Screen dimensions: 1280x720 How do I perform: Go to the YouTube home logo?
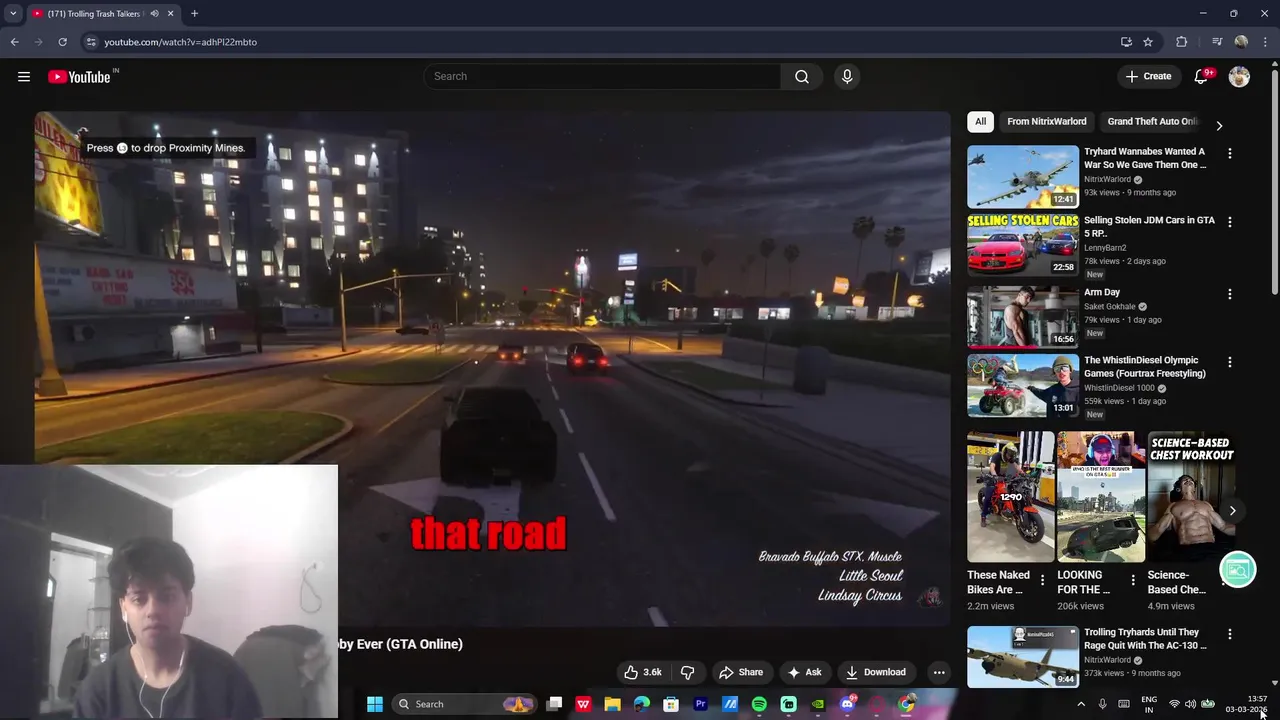point(79,77)
